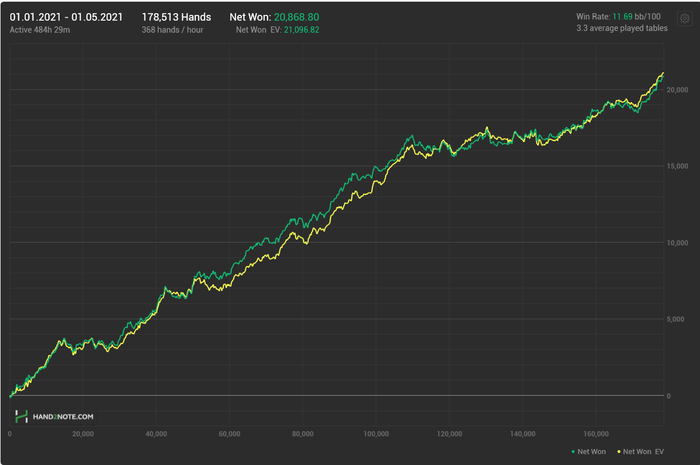The image size is (700, 465).
Task: Click the Win Rate 11.69 bb/100 text
Action: [x=618, y=17]
